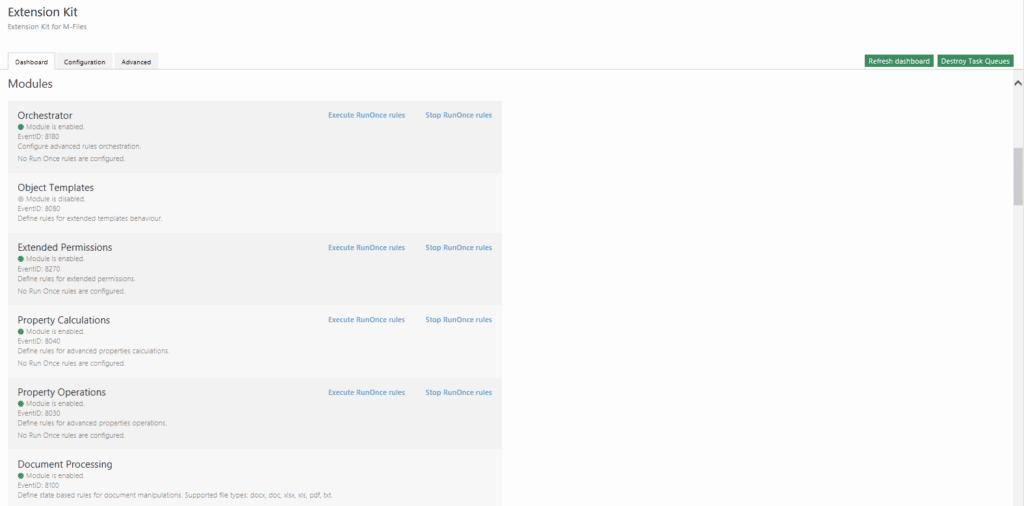Execute RunOnce rules for Extended Permissions
The image size is (1024, 506).
366,248
